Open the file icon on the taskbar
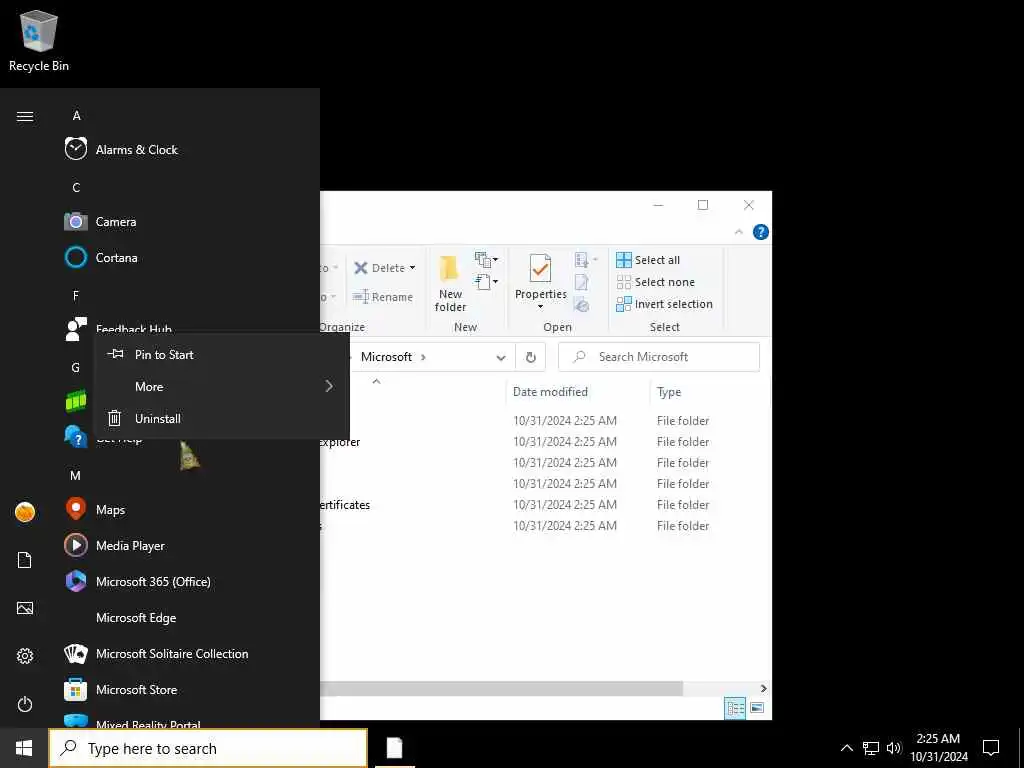This screenshot has height=768, width=1024. (394, 748)
